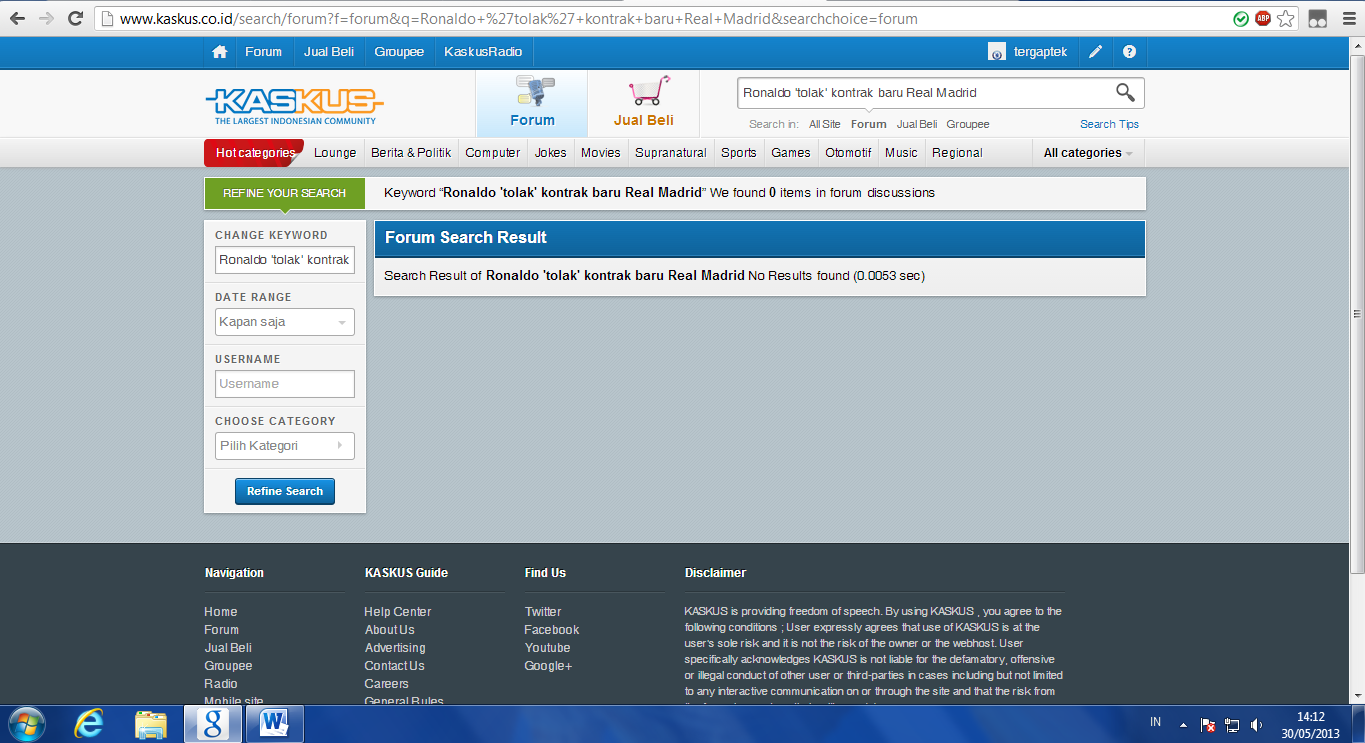Screen dimensions: 1365x743
Task: Click the tergaptek user avatar icon
Action: (996, 52)
